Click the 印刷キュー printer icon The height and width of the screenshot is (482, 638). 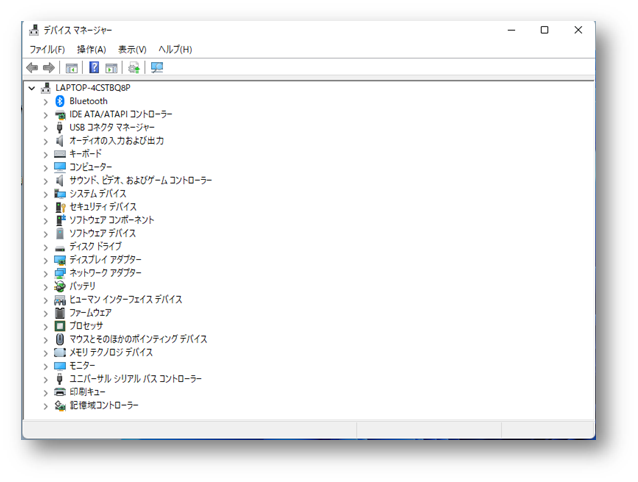(x=60, y=392)
